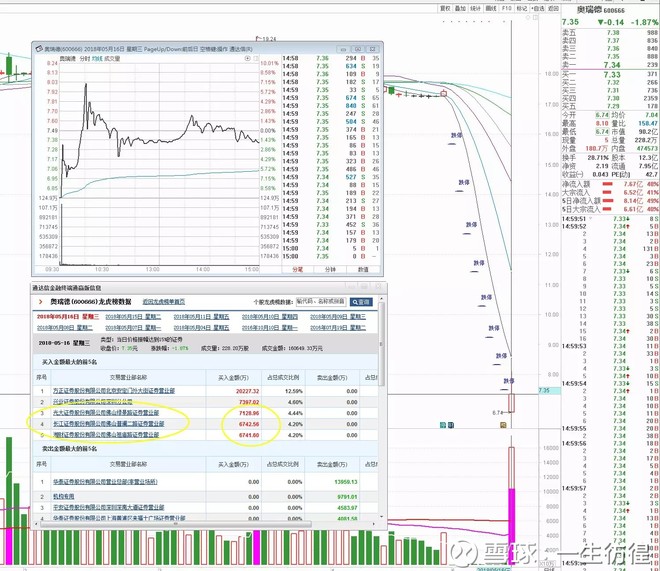
Task: Click sell amount 9791.01 cell
Action: tap(347, 497)
